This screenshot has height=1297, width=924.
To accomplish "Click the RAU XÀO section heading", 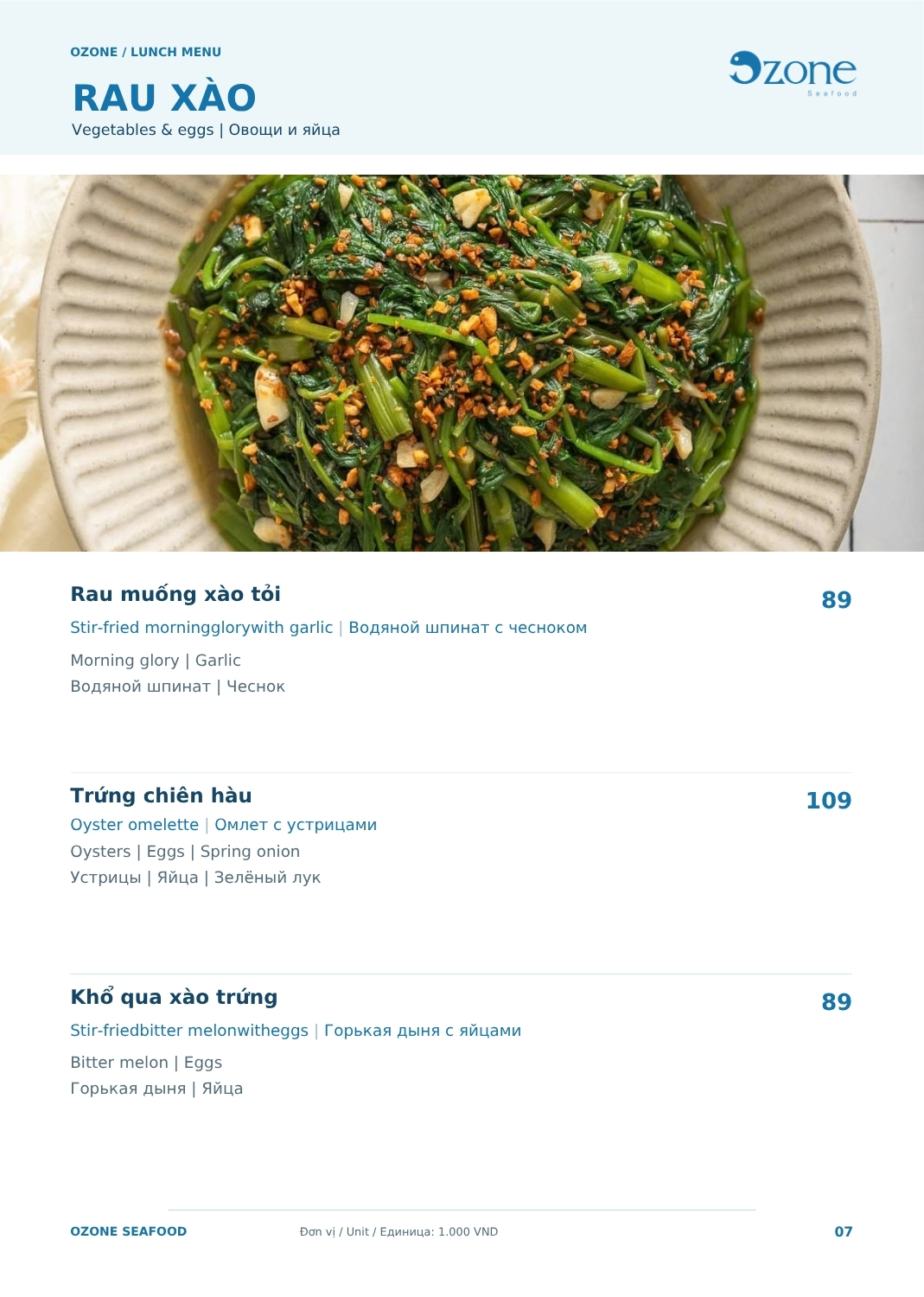I will (164, 99).
